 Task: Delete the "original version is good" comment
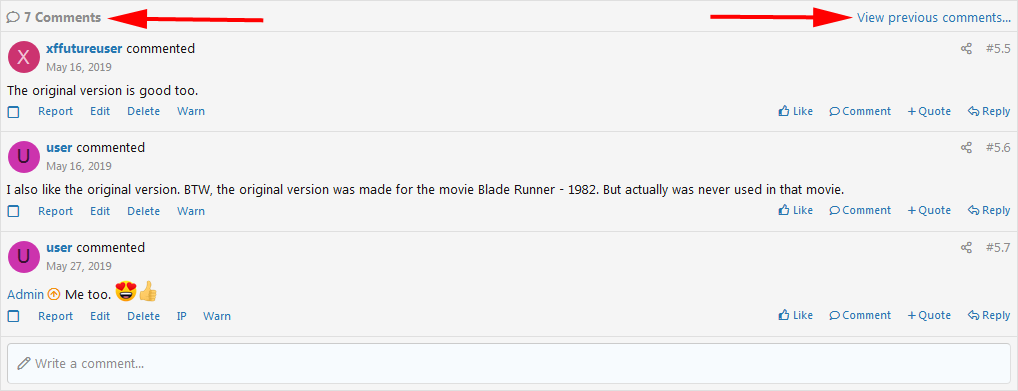(x=143, y=112)
